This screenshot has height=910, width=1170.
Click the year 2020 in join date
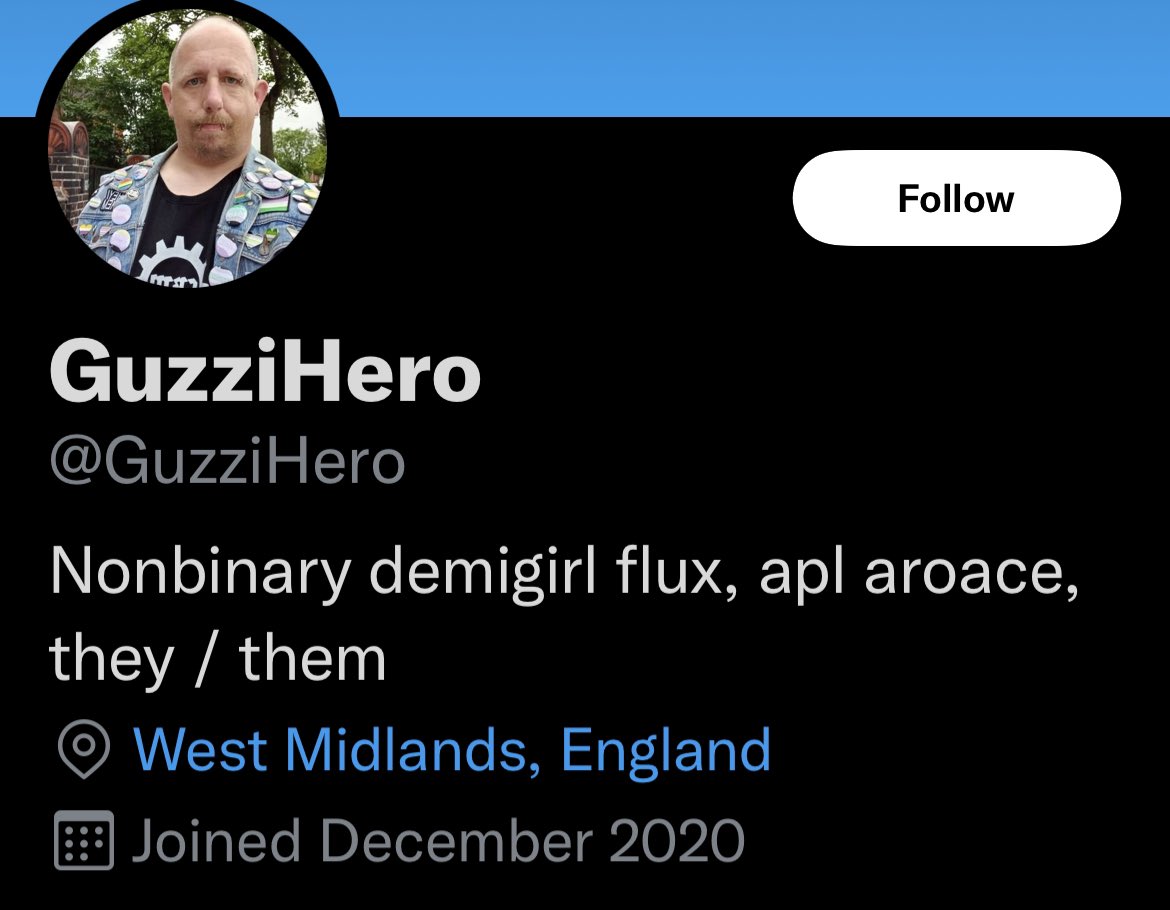click(677, 841)
